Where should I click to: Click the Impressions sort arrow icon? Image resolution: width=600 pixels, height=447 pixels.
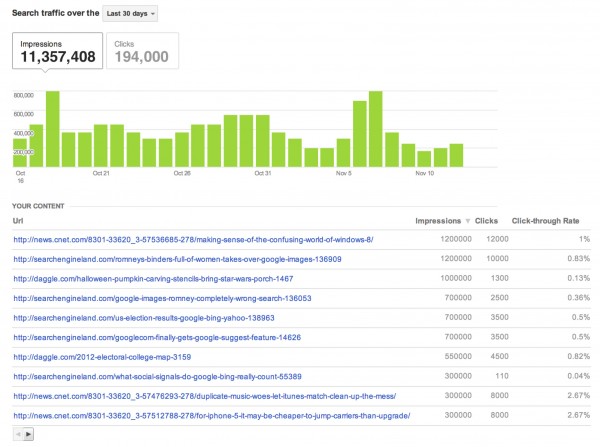[x=467, y=221]
